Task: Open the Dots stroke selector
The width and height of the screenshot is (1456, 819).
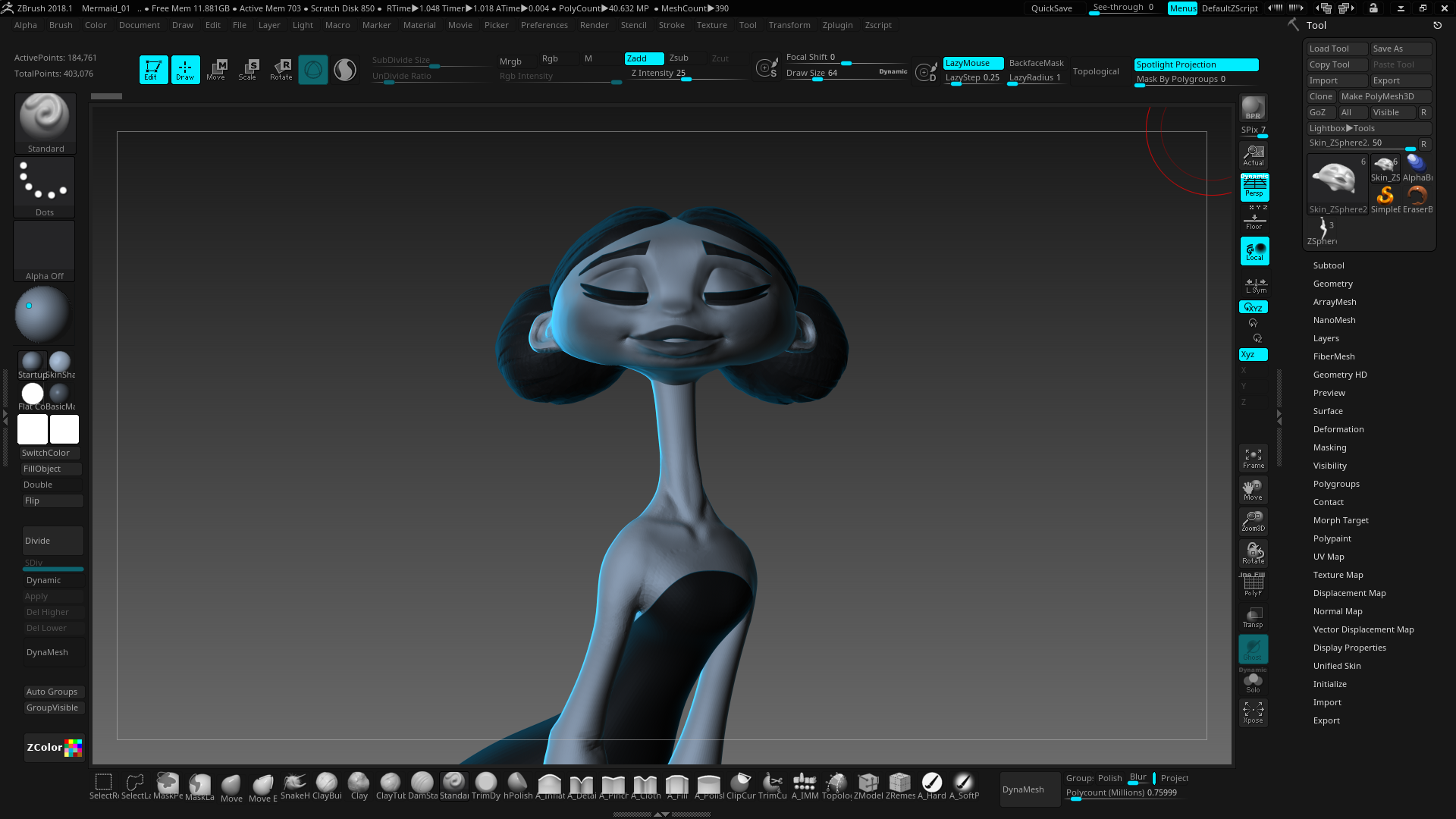Action: [45, 187]
